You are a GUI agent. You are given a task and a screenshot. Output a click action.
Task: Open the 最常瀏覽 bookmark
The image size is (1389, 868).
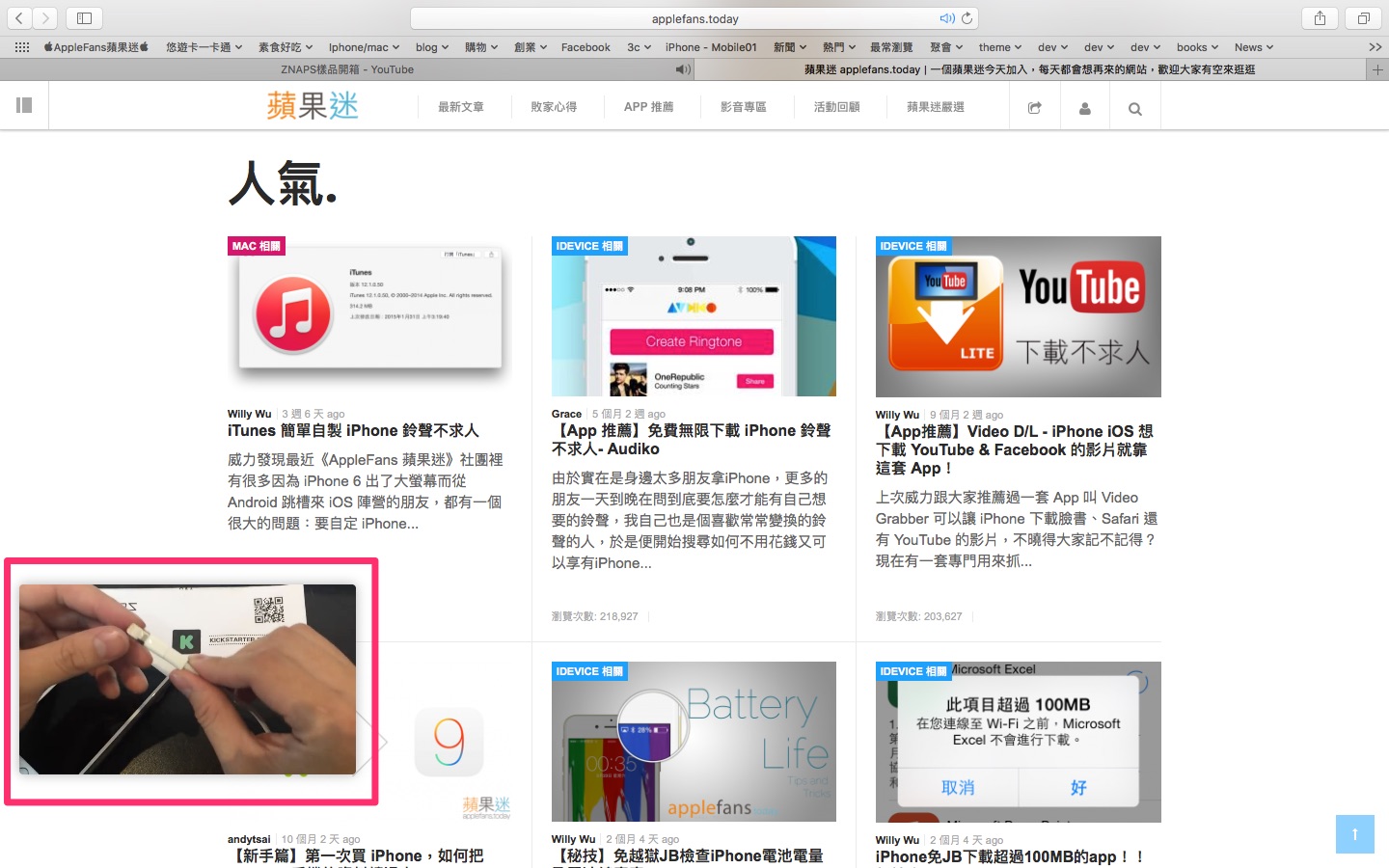tap(891, 47)
